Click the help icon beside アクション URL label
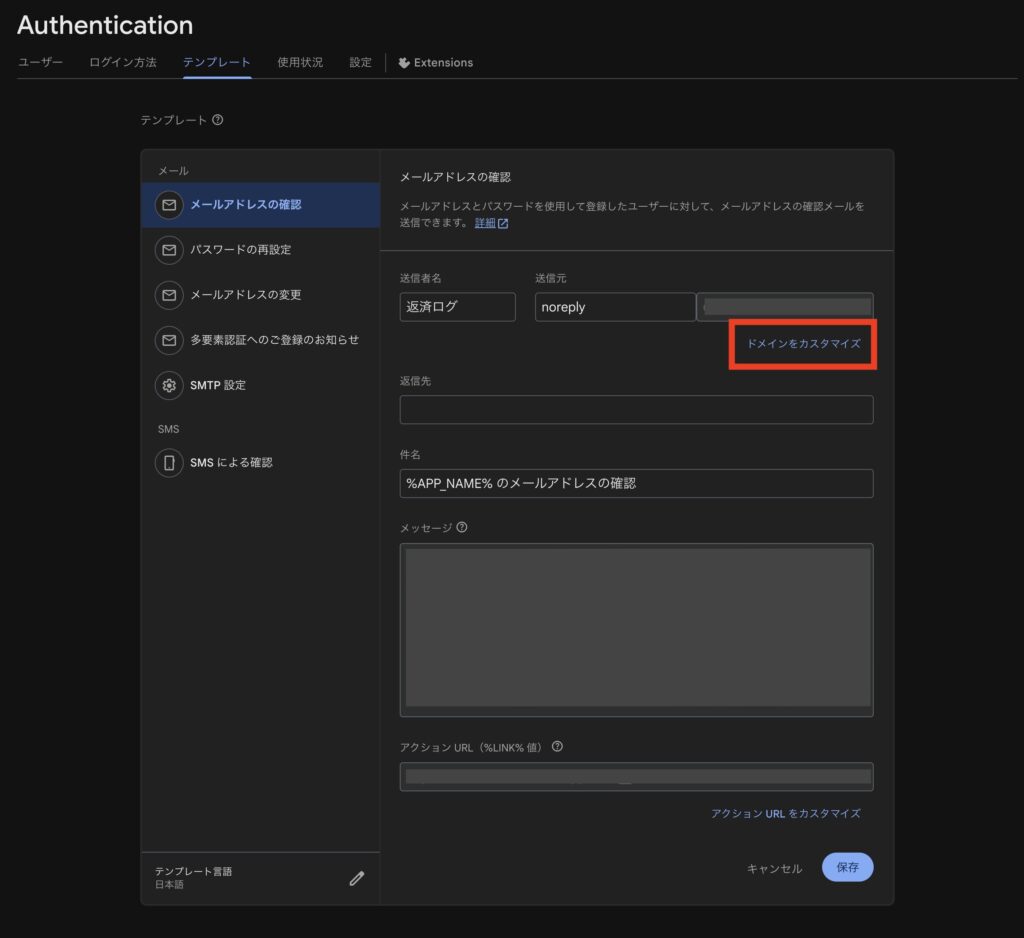Screen dimensions: 1024x938 pyautogui.click(x=557, y=746)
